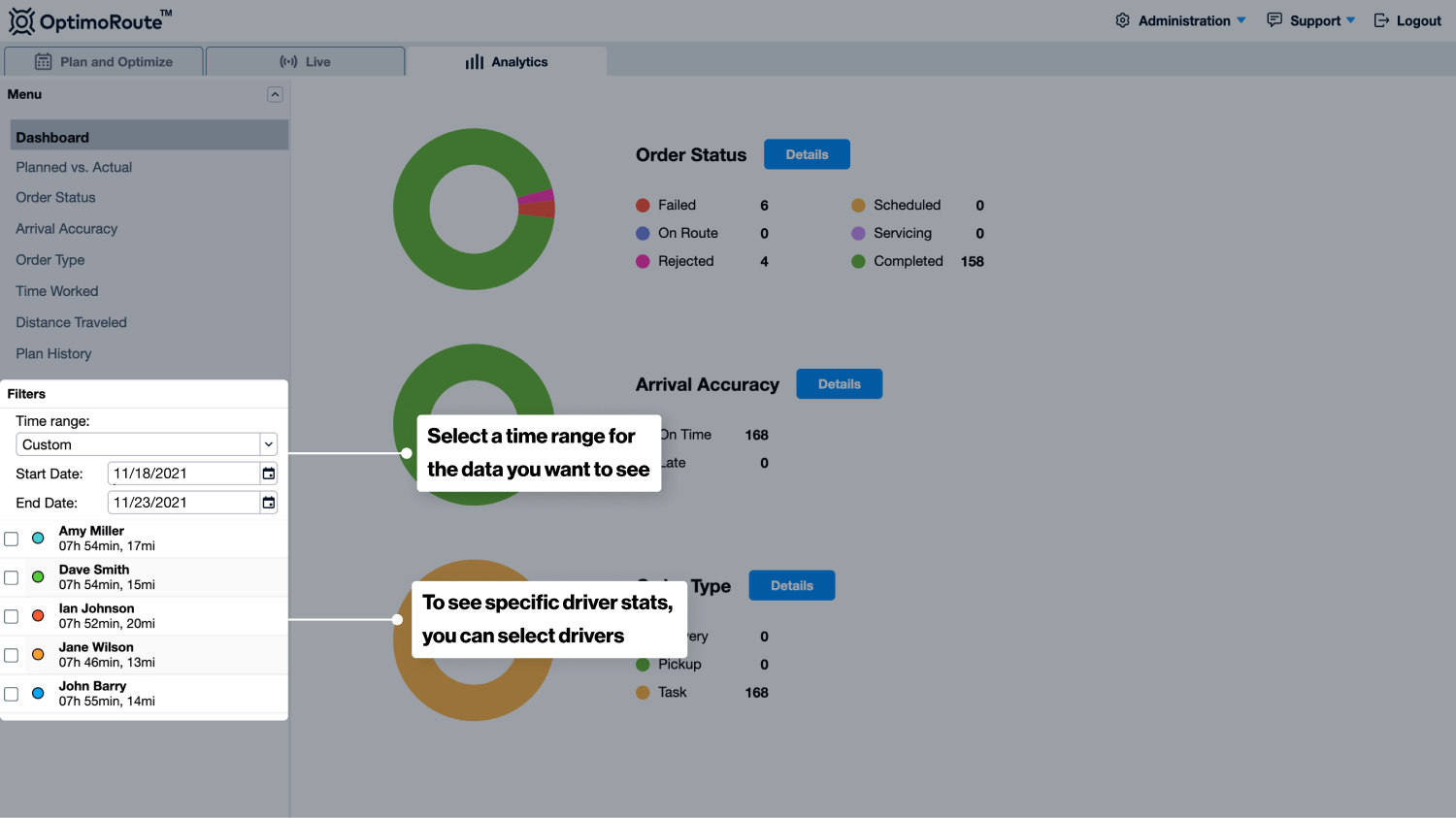View Details for Arrival Accuracy
The width and height of the screenshot is (1456, 818).
[839, 384]
